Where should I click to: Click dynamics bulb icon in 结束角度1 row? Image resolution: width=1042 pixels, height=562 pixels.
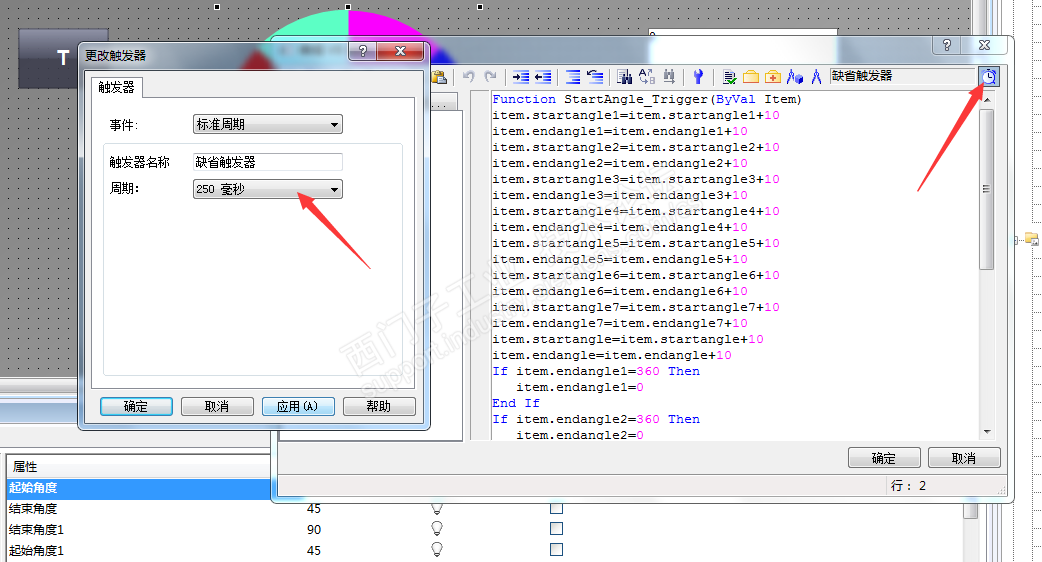pos(437,529)
